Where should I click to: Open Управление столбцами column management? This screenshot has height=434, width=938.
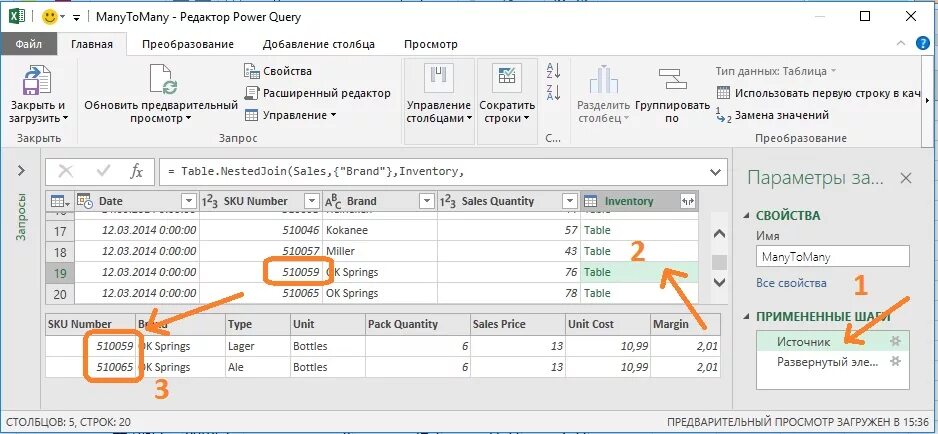tap(439, 101)
